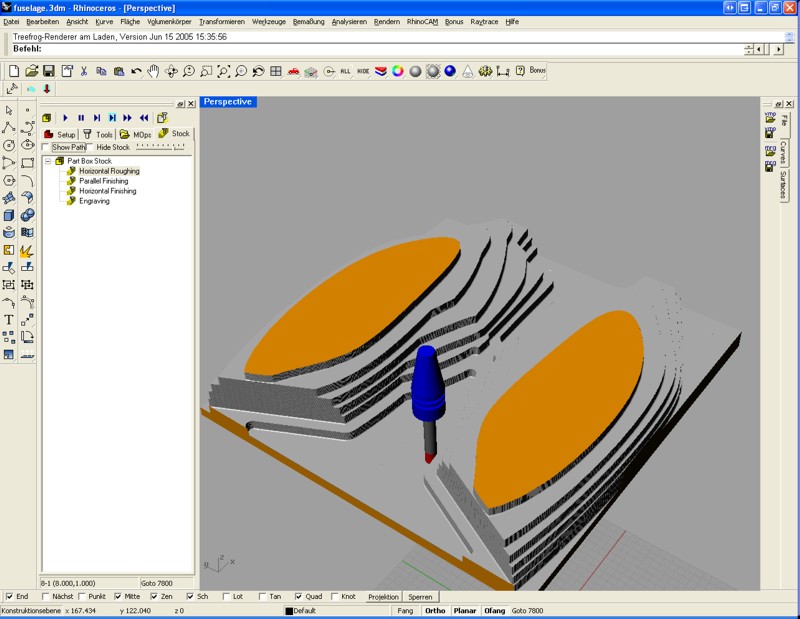This screenshot has width=800, height=619.
Task: Adjust the simulation speed slider
Action: click(x=161, y=147)
